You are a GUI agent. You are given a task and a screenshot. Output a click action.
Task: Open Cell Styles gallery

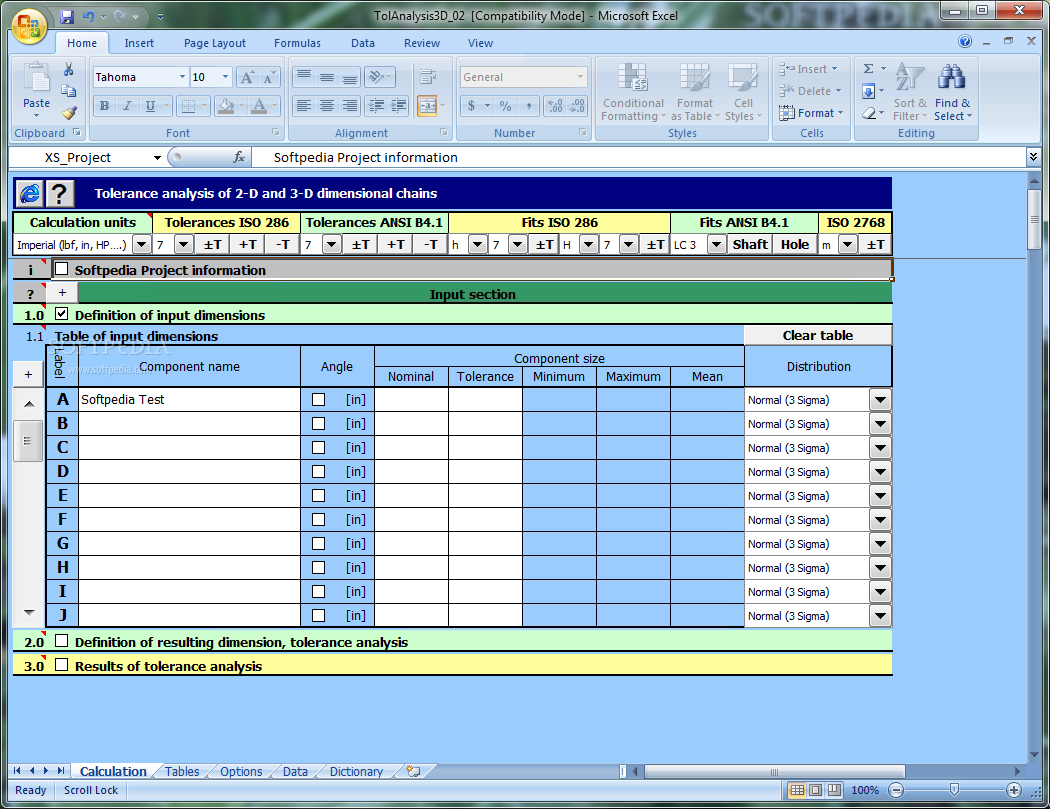[x=743, y=92]
